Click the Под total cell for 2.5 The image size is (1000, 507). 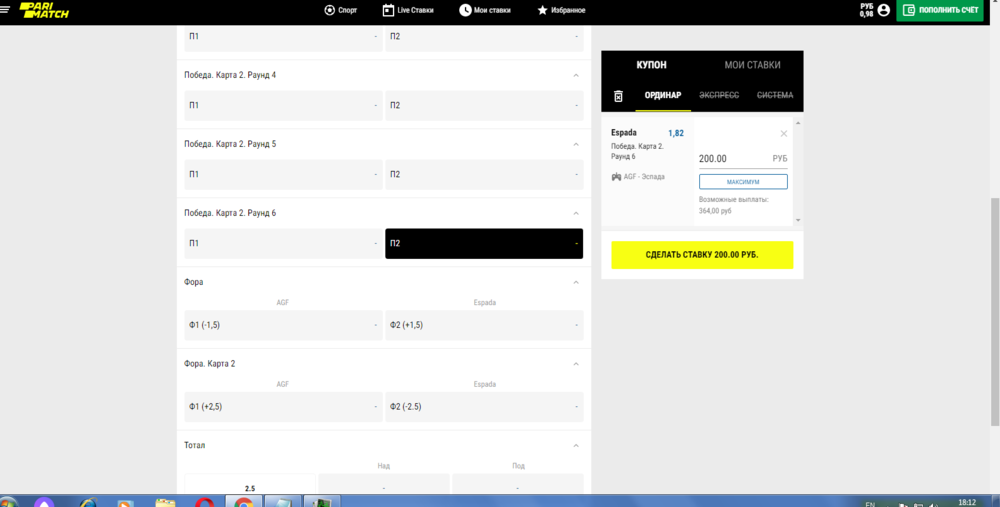point(518,485)
